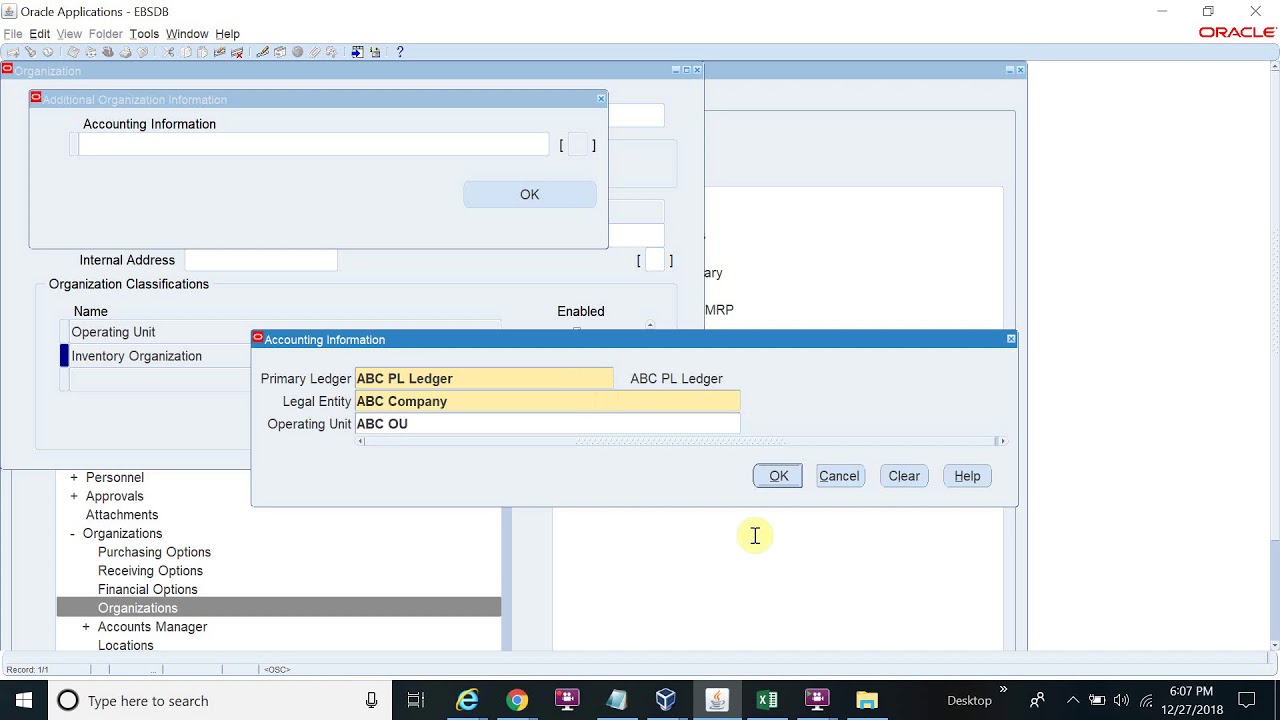Expand the taskbar Desktop toolbar chevron

pyautogui.click(x=1003, y=691)
